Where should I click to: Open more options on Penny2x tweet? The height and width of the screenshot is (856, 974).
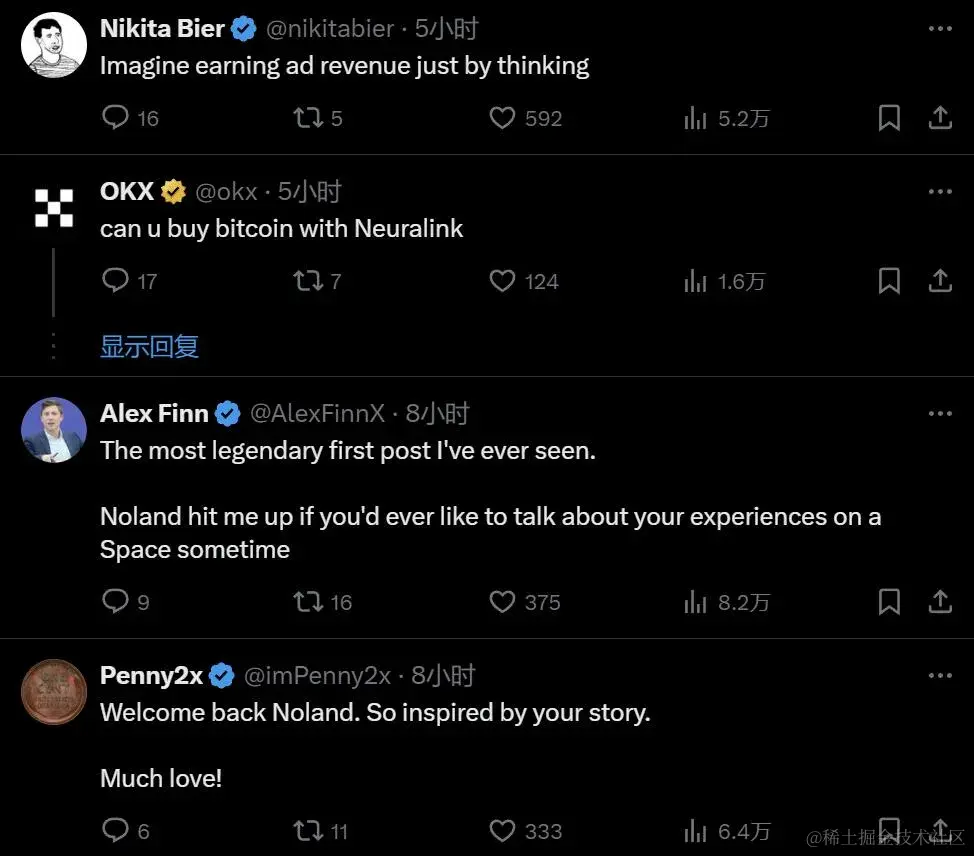[940, 676]
